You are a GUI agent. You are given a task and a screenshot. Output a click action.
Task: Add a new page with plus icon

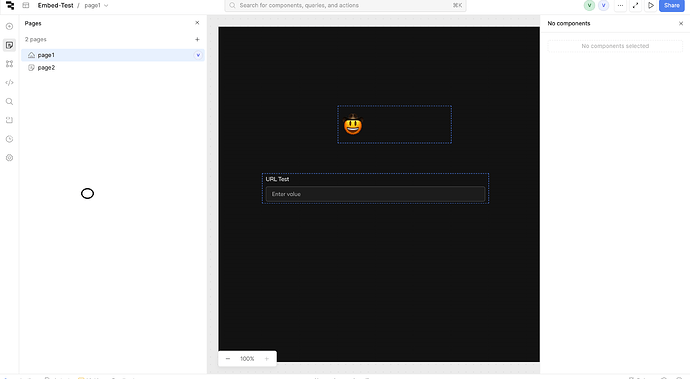click(197, 39)
